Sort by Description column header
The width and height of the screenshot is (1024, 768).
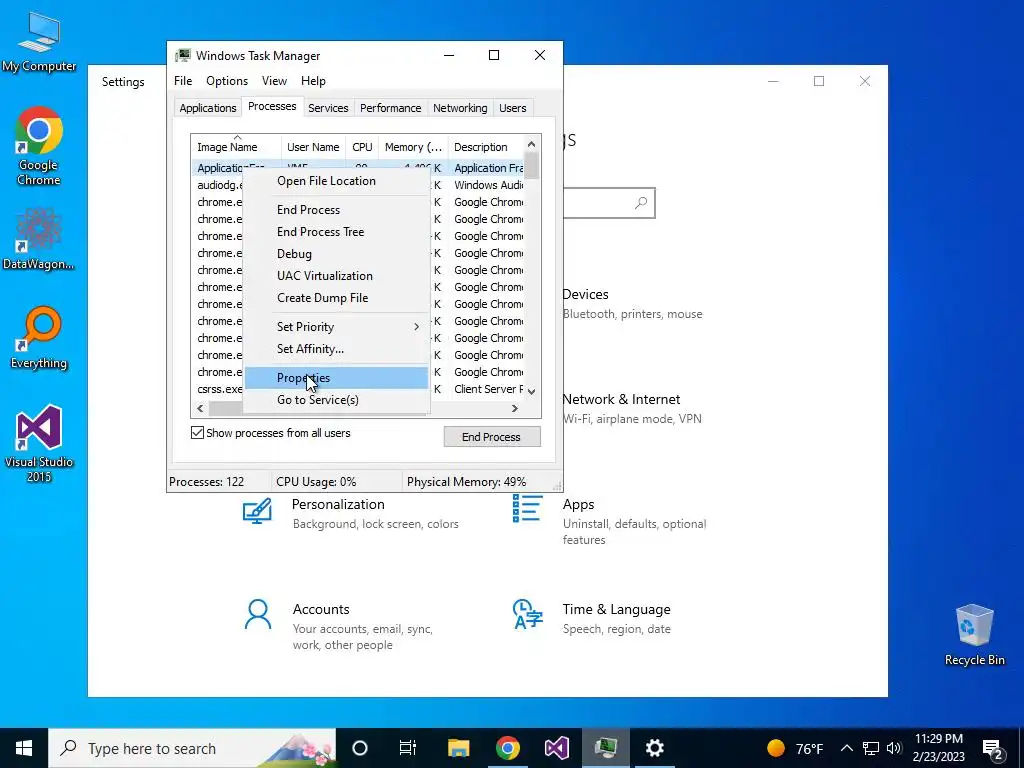pyautogui.click(x=486, y=147)
